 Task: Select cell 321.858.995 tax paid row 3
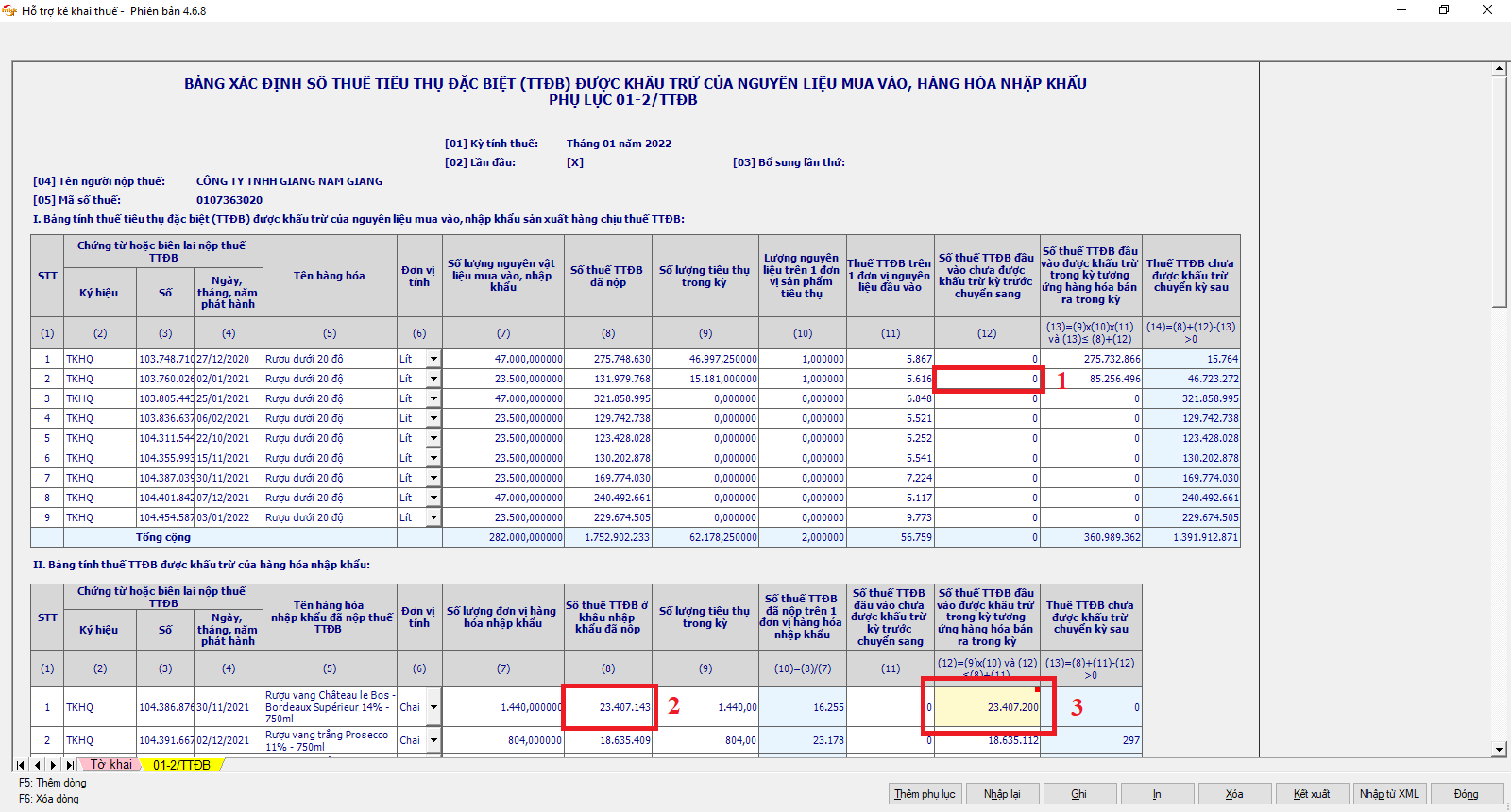click(608, 398)
